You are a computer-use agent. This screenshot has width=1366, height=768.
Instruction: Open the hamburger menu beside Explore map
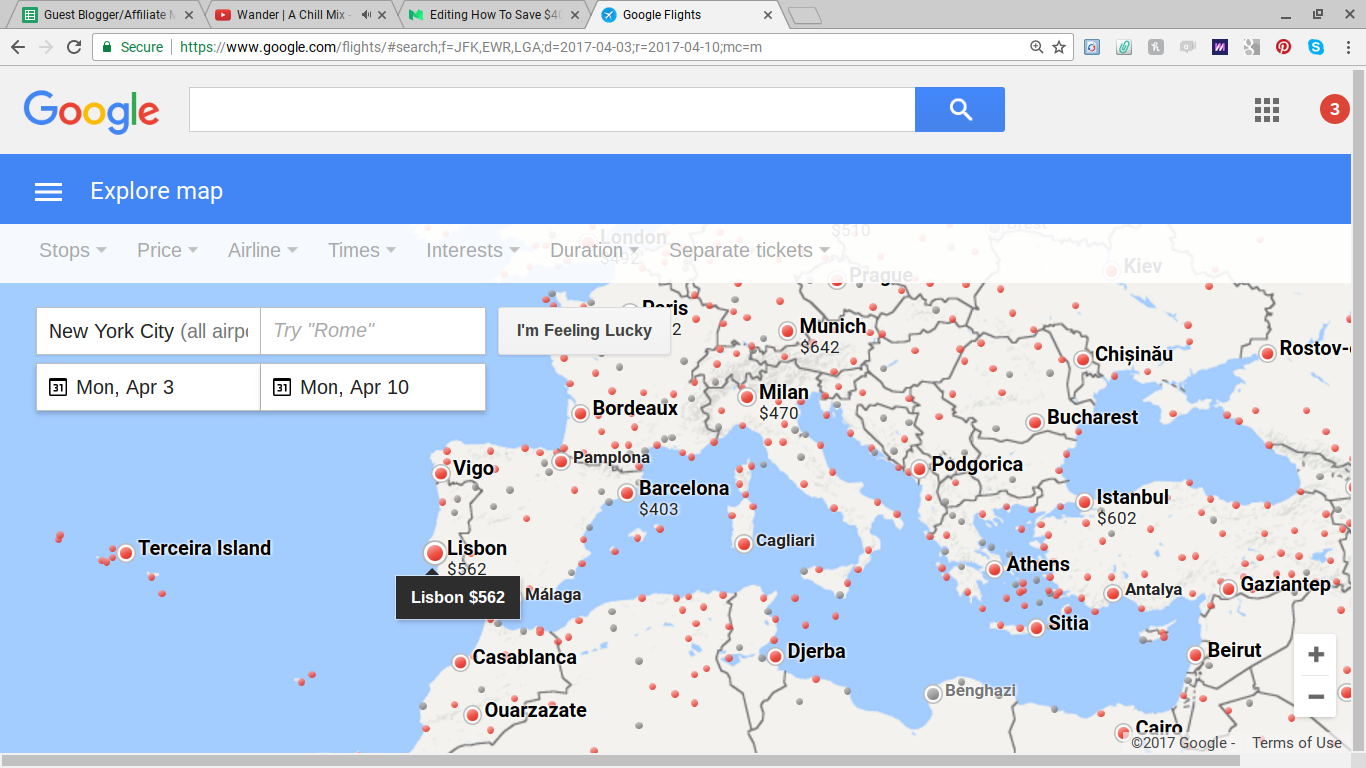pos(48,192)
